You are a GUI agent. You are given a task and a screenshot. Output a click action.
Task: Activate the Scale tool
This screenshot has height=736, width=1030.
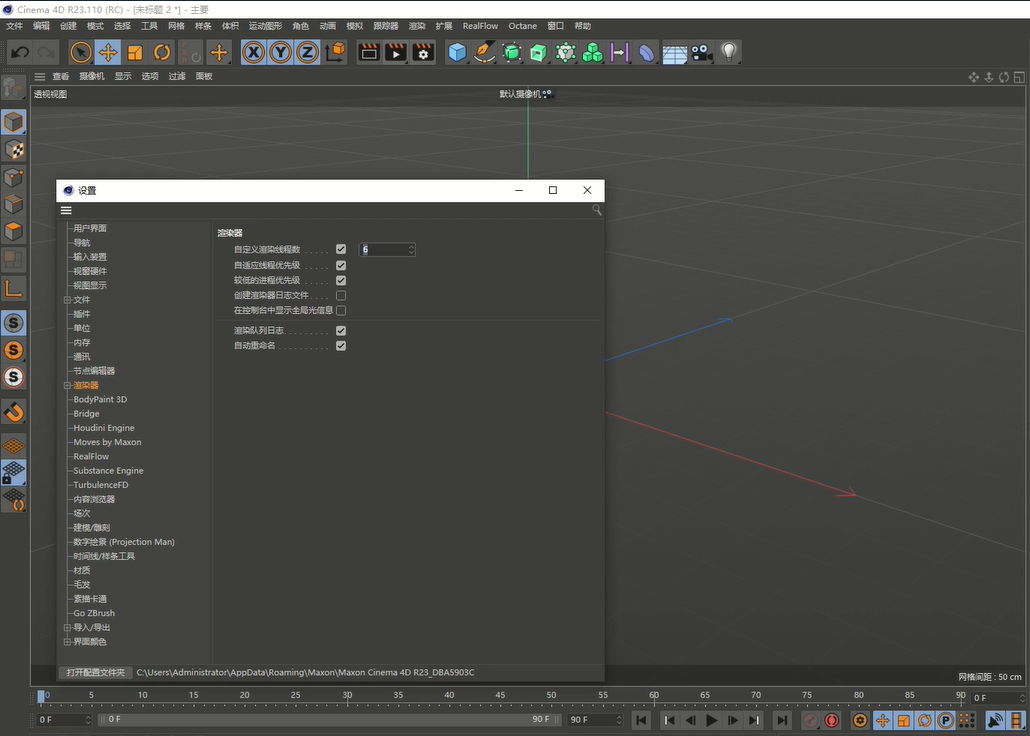tap(135, 52)
